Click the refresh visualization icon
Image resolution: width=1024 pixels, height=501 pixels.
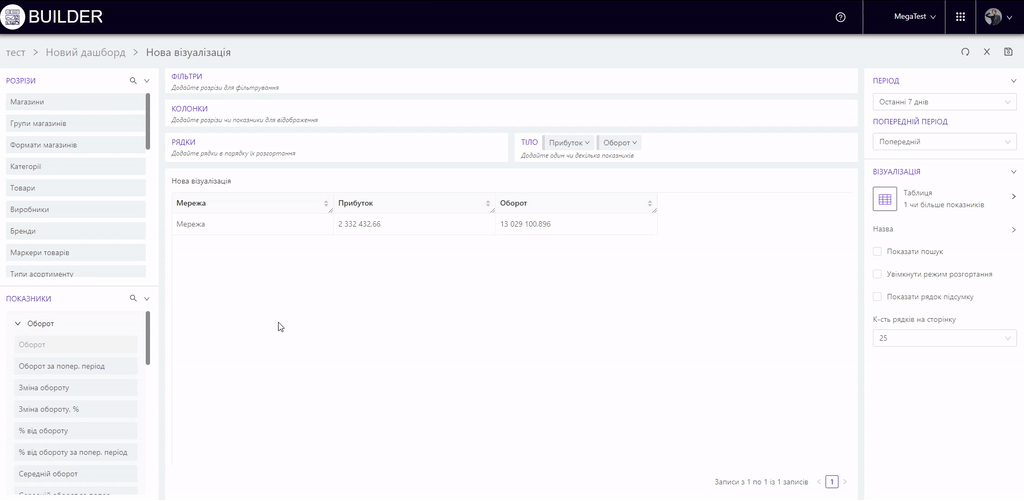[965, 52]
